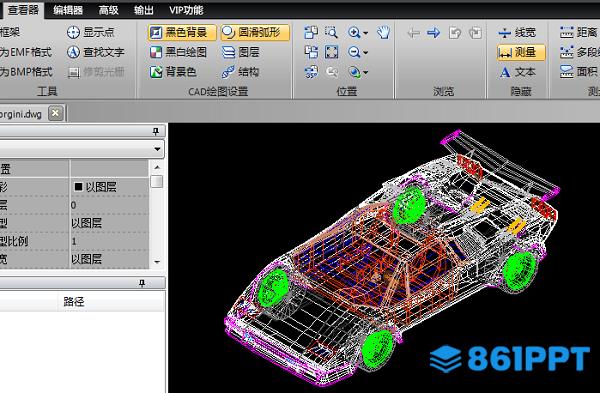
Task: Go to next view with the blue right arrow
Action: tap(434, 33)
